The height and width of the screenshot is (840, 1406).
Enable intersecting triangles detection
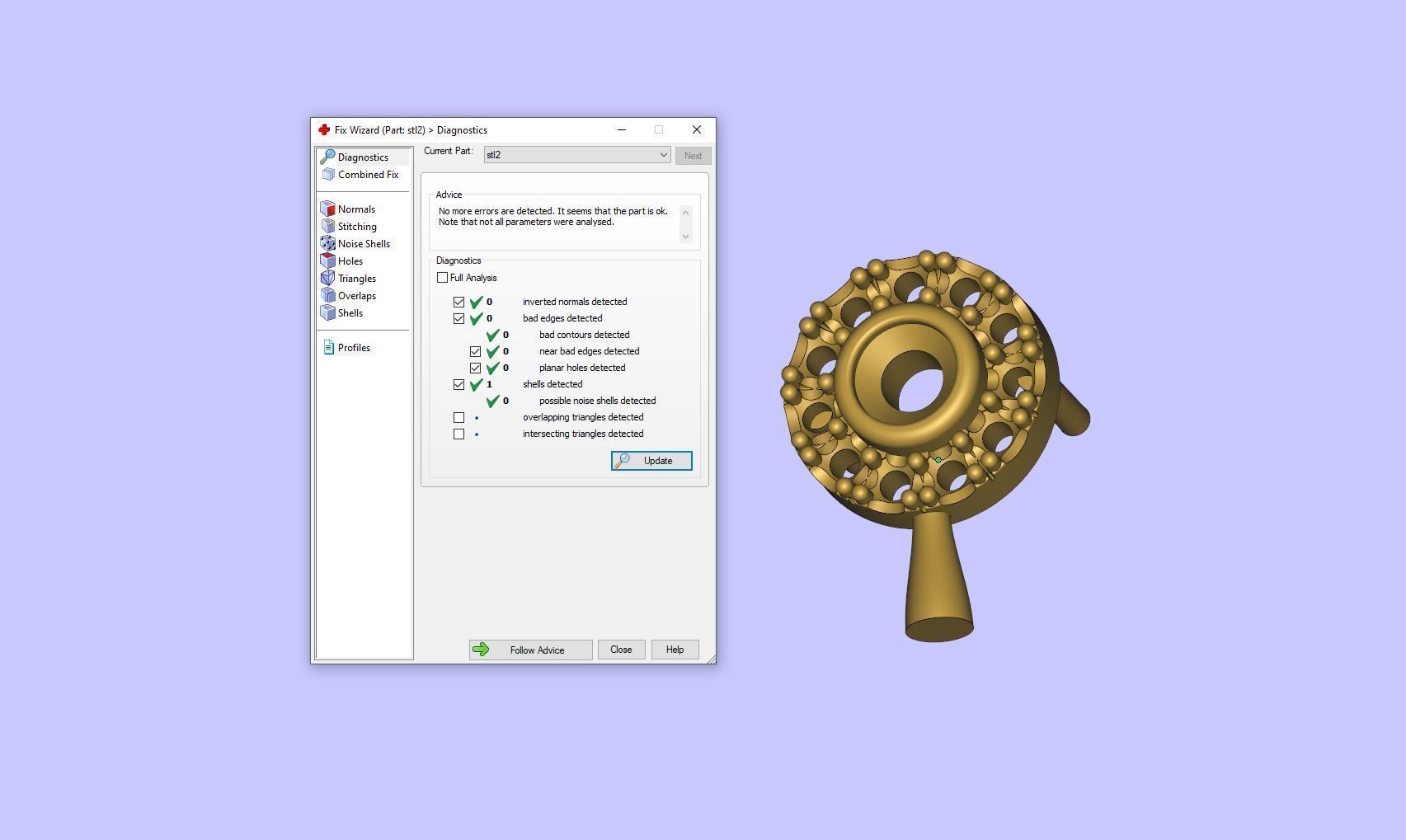pos(459,434)
